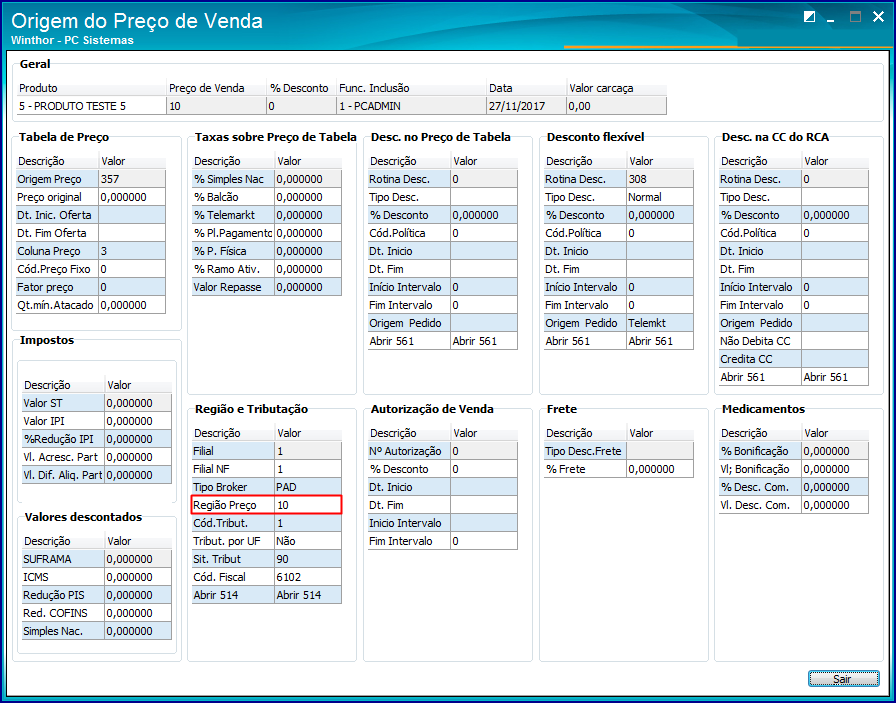Screen dimensions: 896x703
Task: Select the 'Valor ST' row label
Action: (63, 403)
